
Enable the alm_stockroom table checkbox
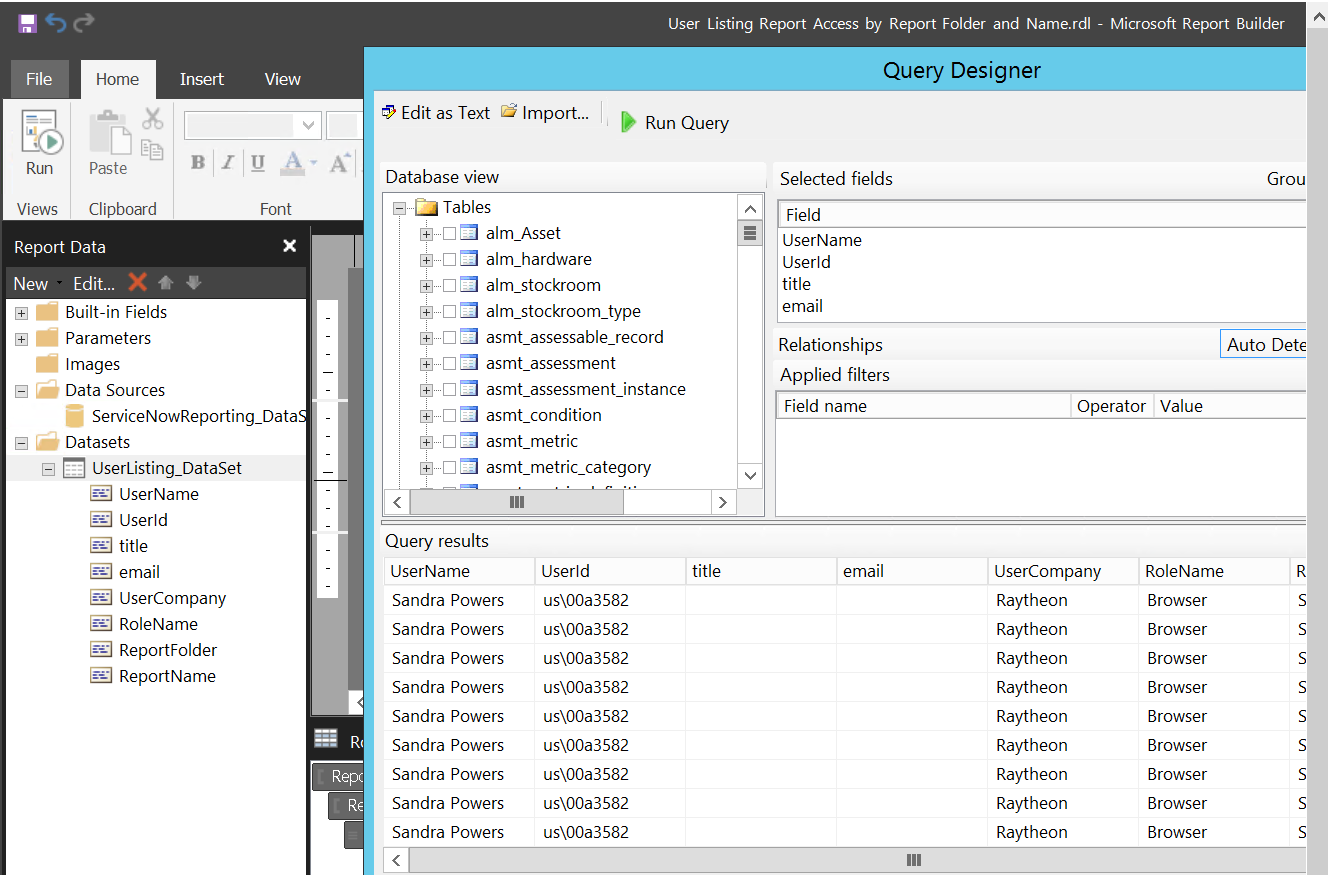pos(449,284)
